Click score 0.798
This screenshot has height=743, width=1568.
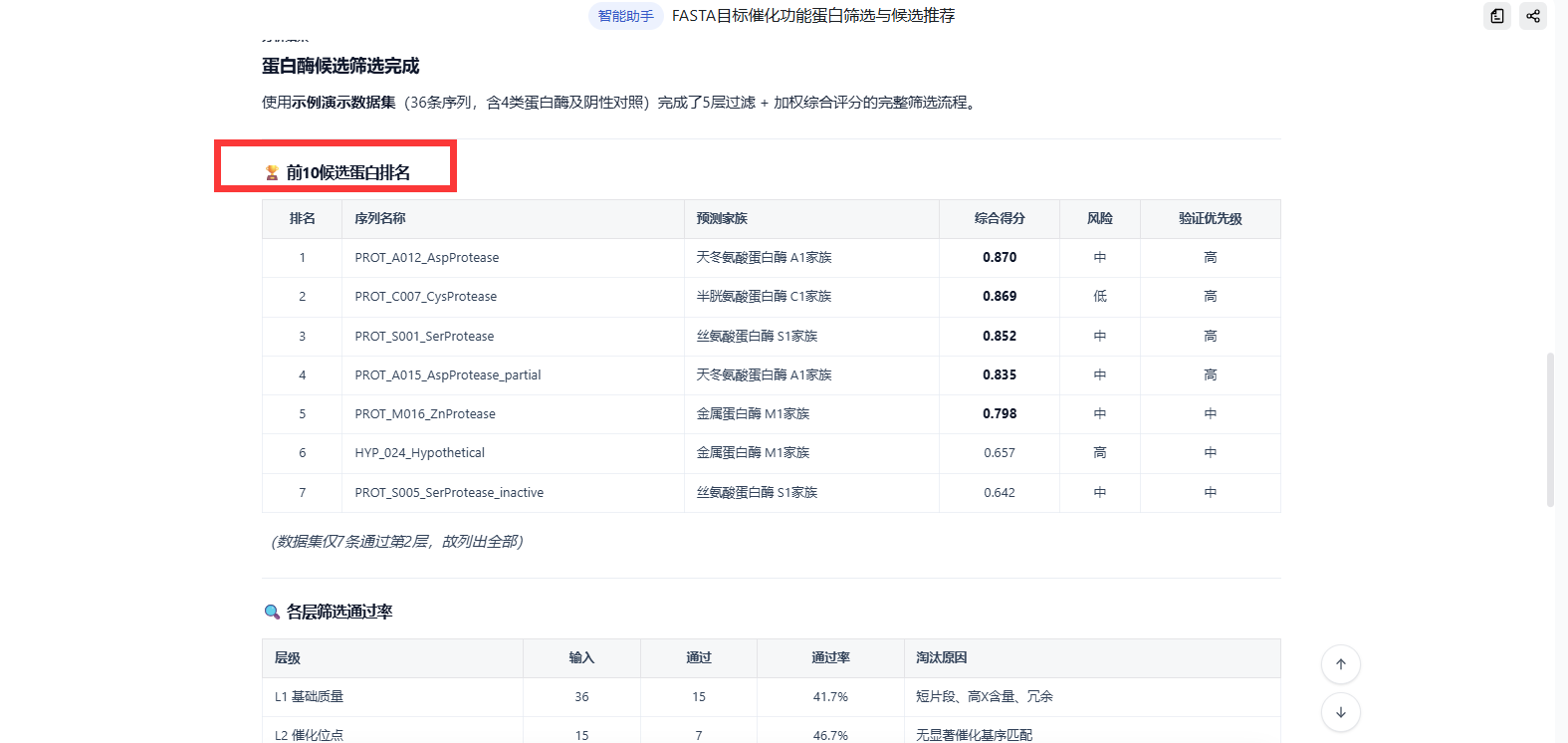click(x=1000, y=414)
